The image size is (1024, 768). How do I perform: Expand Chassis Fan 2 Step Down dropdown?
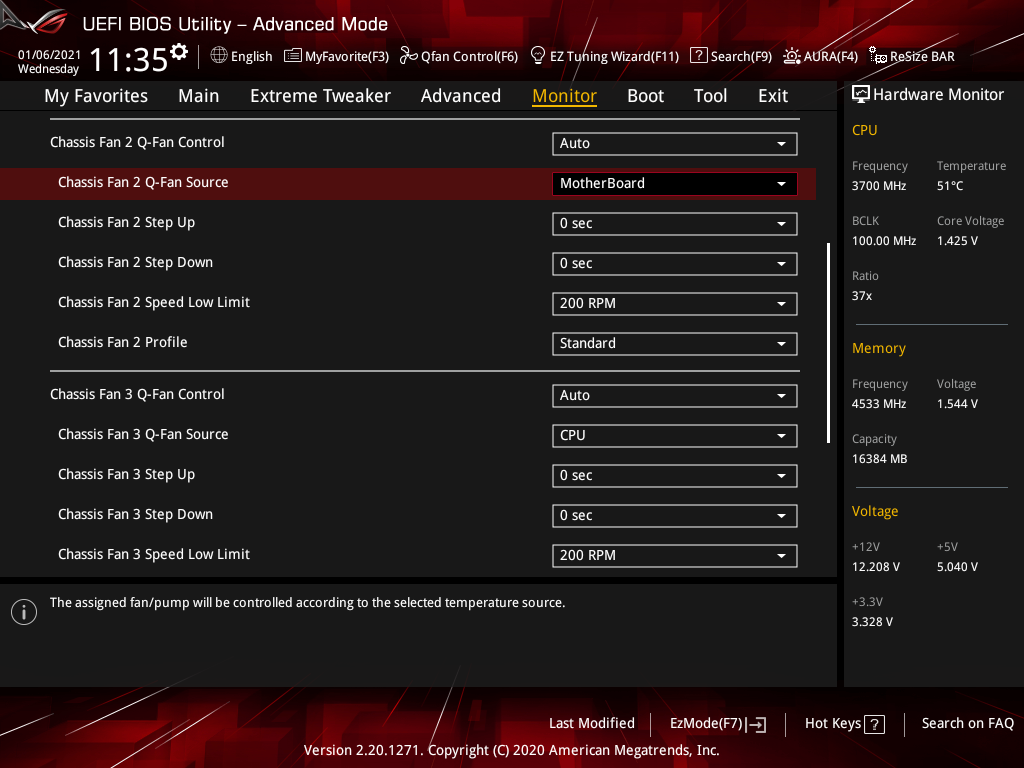point(675,264)
